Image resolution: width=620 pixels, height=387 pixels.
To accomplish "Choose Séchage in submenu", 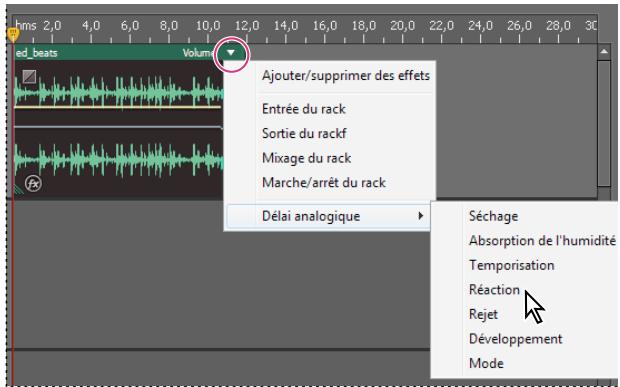I will (x=493, y=216).
